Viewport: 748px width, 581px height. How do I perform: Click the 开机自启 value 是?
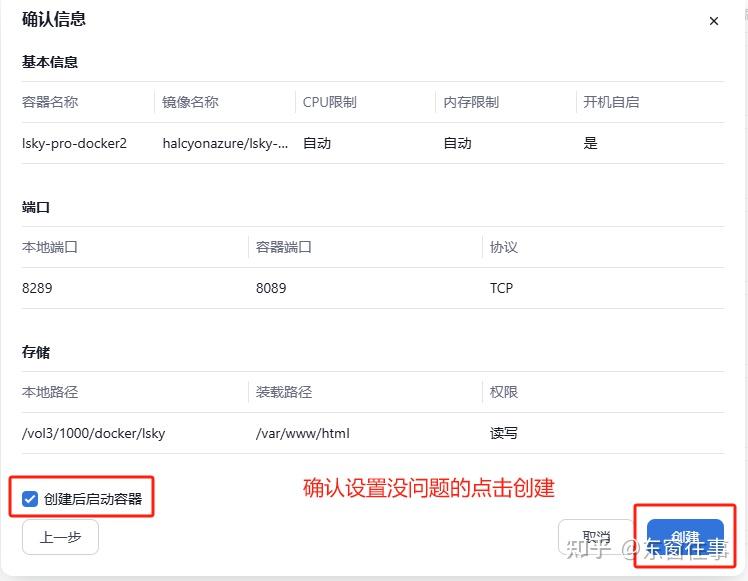[590, 143]
